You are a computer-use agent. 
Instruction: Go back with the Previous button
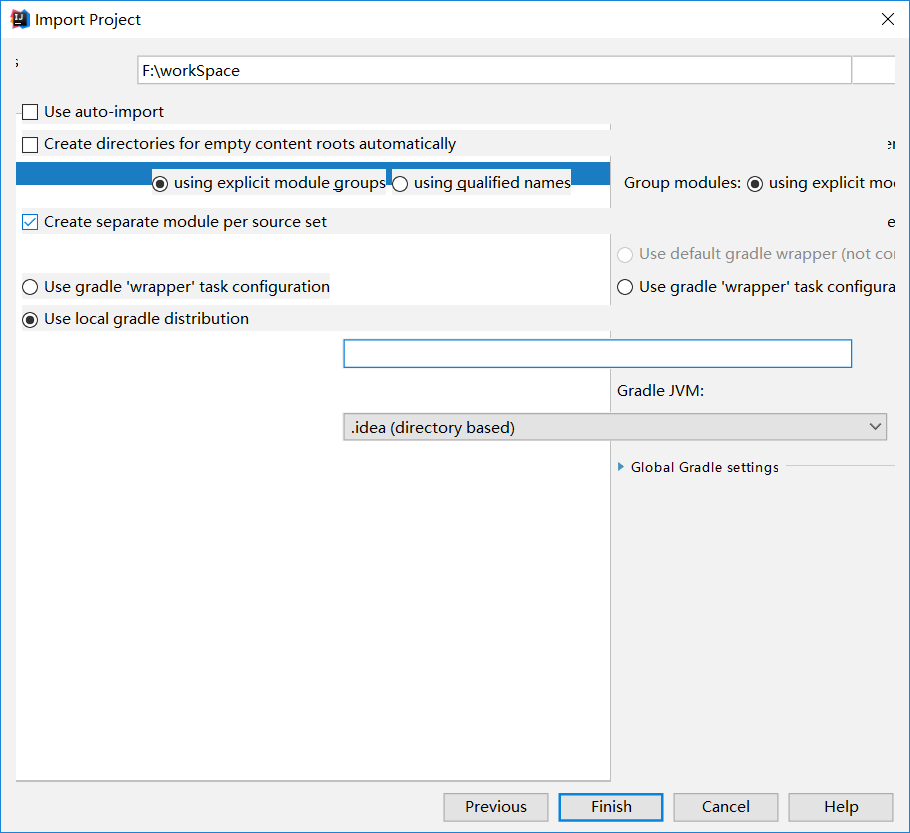(496, 807)
